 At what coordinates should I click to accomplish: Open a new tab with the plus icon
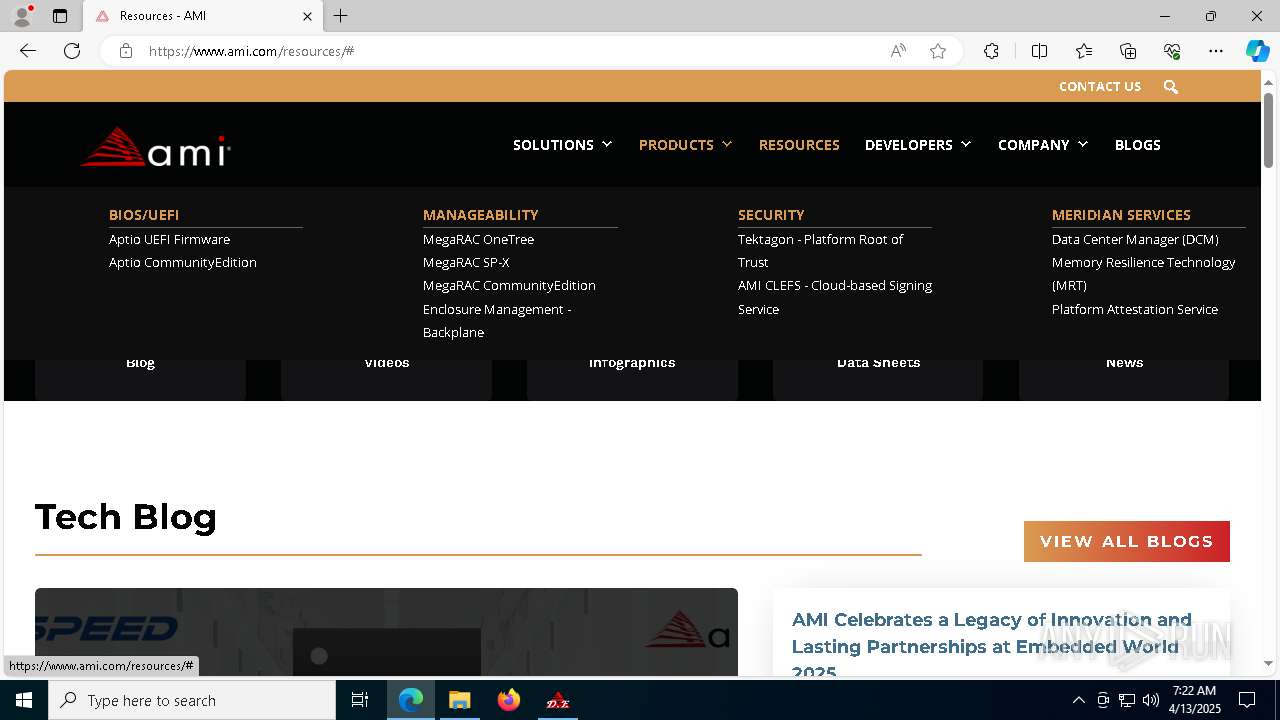click(x=341, y=16)
